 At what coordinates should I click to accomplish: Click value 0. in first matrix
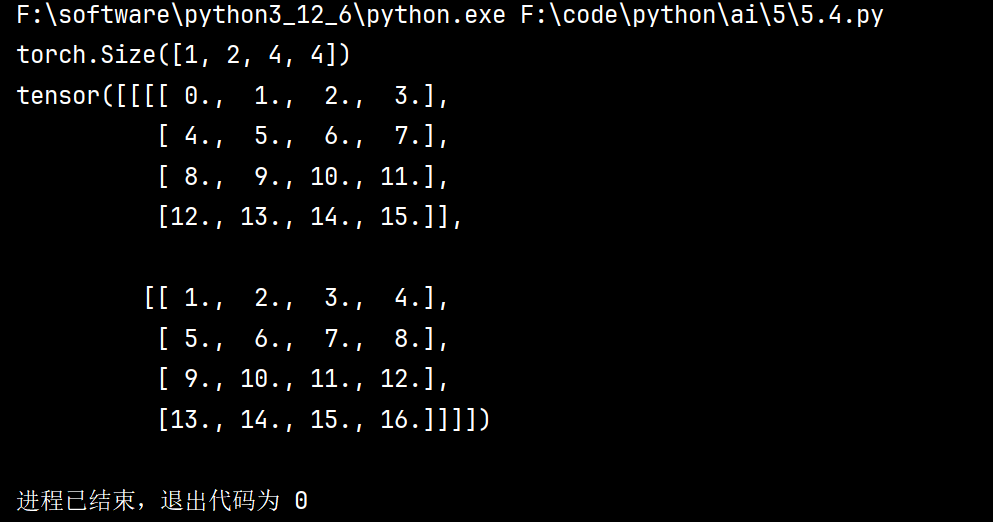[199, 96]
